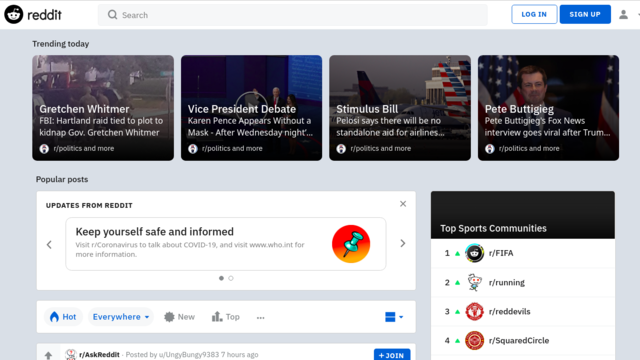Join the r/AskReddit community
Image resolution: width=640 pixels, height=360 pixels.
392,355
